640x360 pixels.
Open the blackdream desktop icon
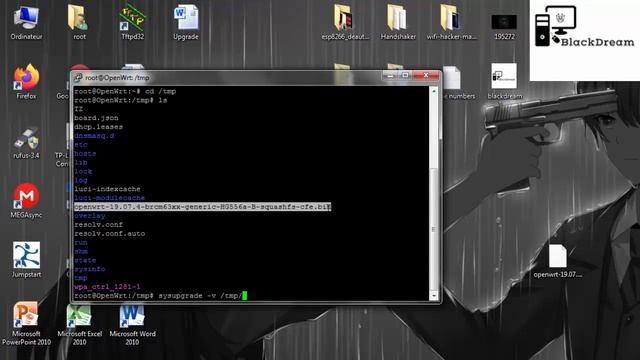[504, 82]
